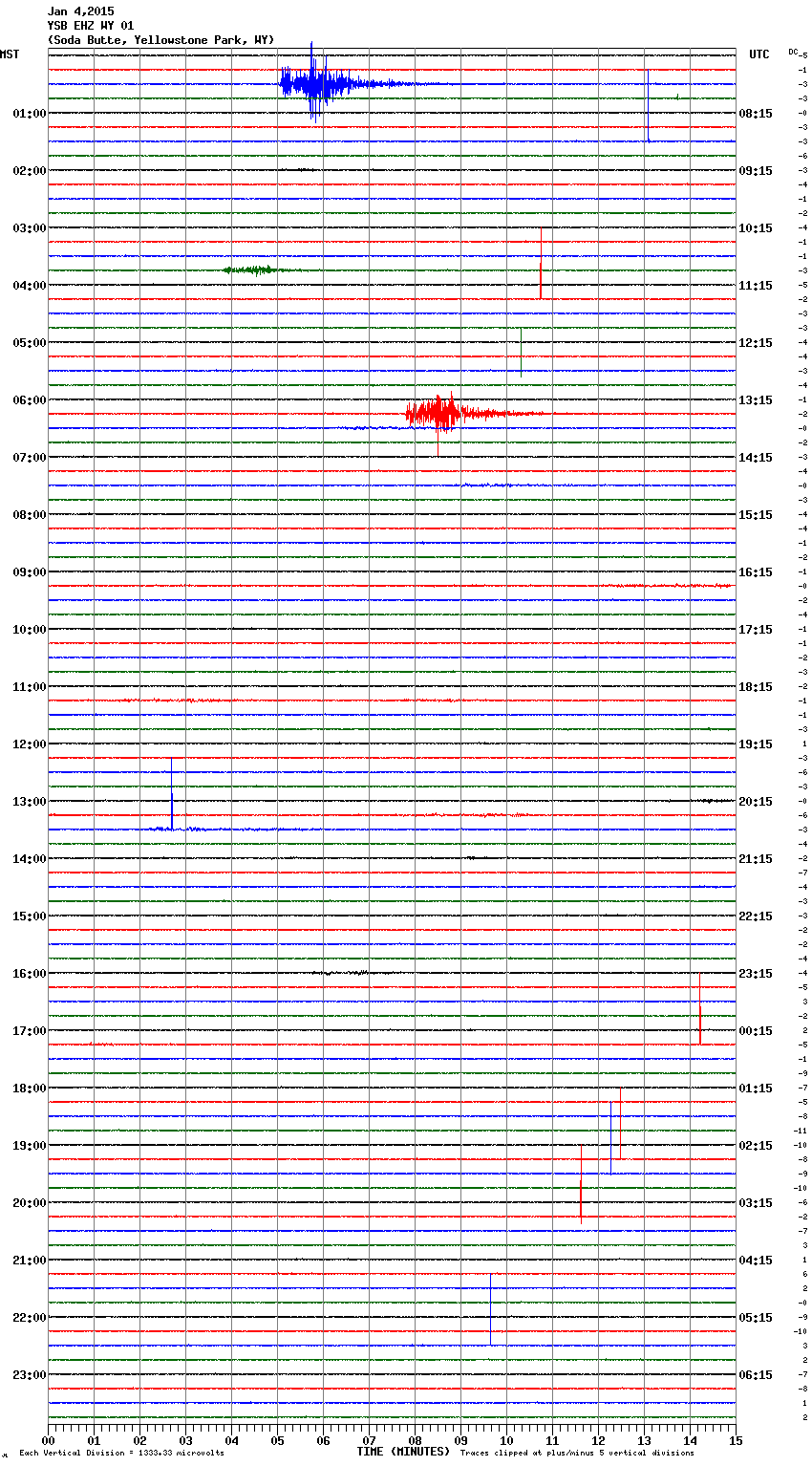Select the 00:15 UTC time label
Viewport: 812px width, 1466px height.
click(x=756, y=1031)
